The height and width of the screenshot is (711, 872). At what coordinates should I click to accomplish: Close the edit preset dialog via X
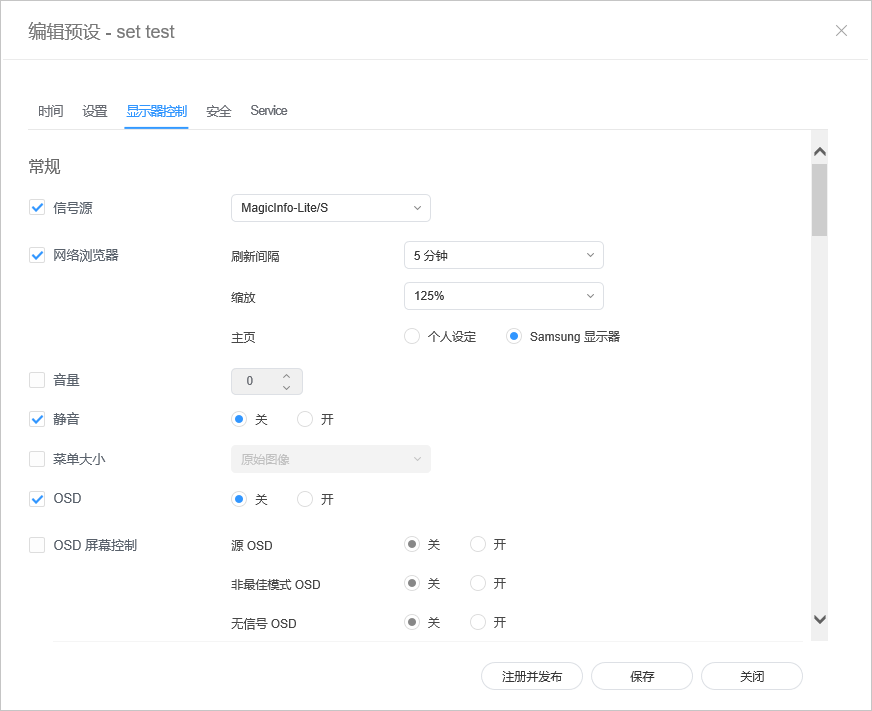[x=841, y=31]
